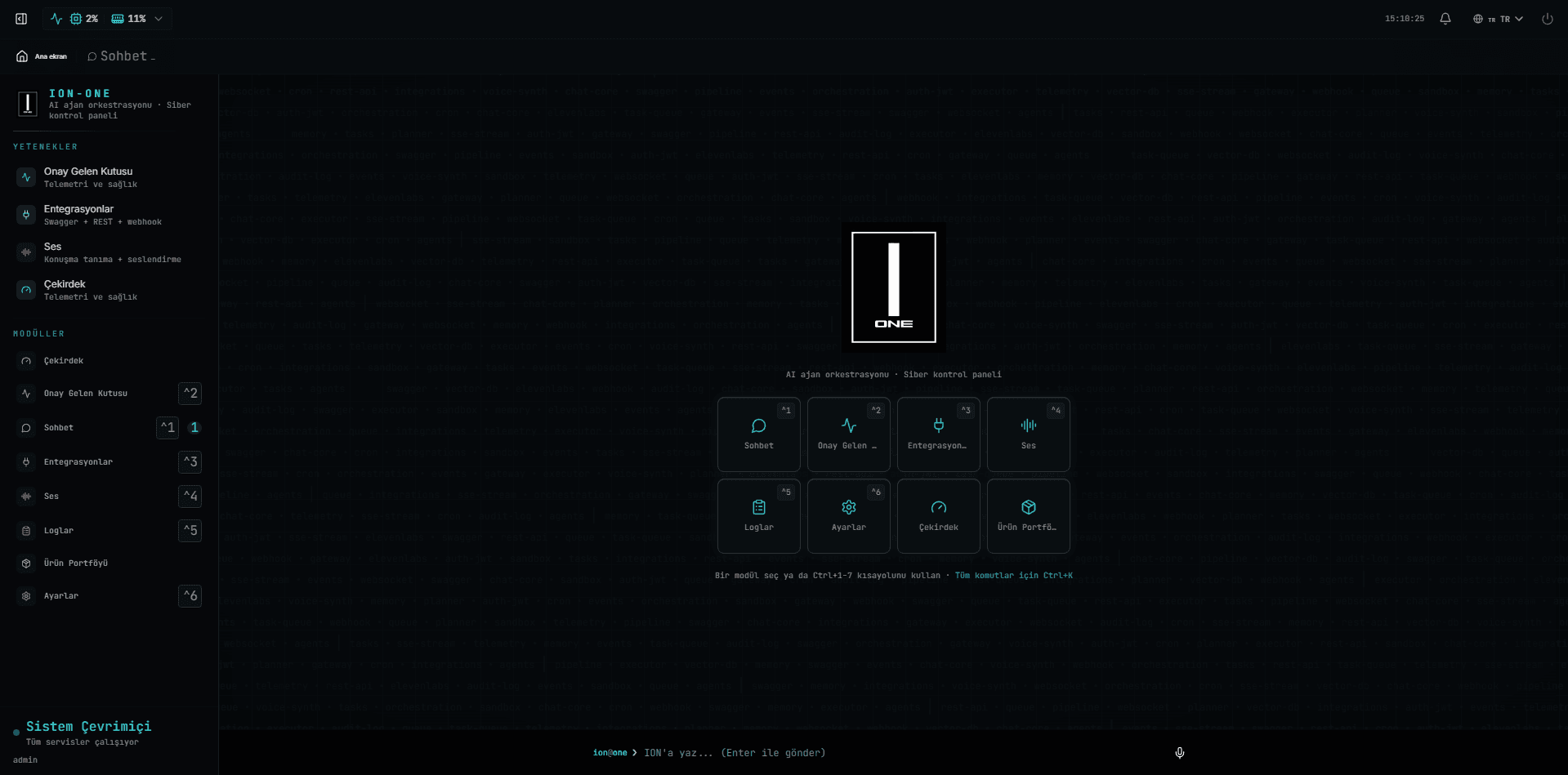
Task: Click the Ürün Portföyü box tile
Action: tap(1029, 515)
